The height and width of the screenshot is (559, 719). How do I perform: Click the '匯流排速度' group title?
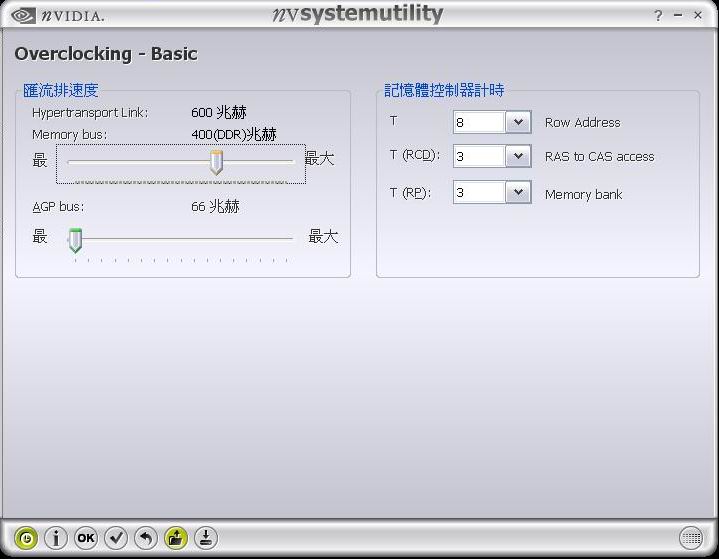click(61, 90)
